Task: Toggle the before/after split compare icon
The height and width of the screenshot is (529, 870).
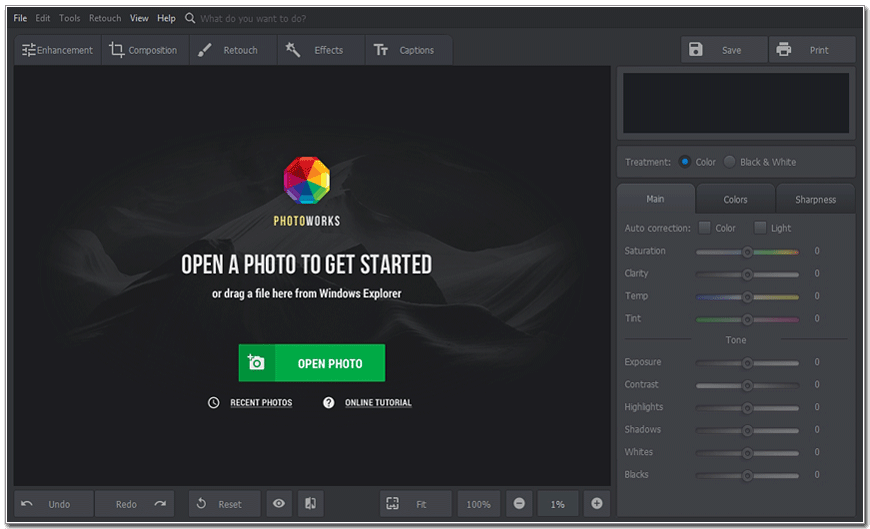Action: tap(311, 503)
